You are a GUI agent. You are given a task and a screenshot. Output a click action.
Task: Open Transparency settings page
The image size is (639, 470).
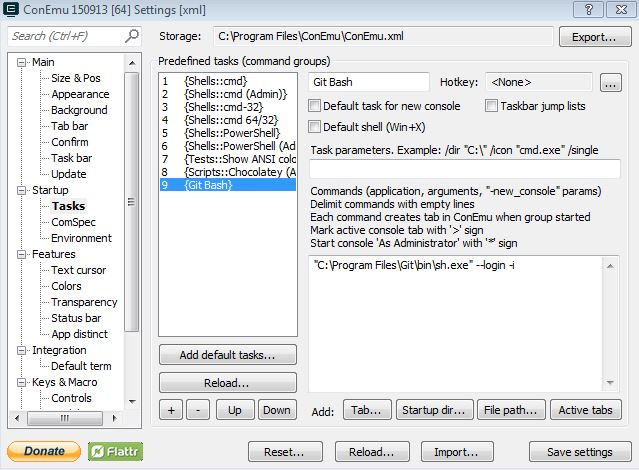tap(84, 302)
